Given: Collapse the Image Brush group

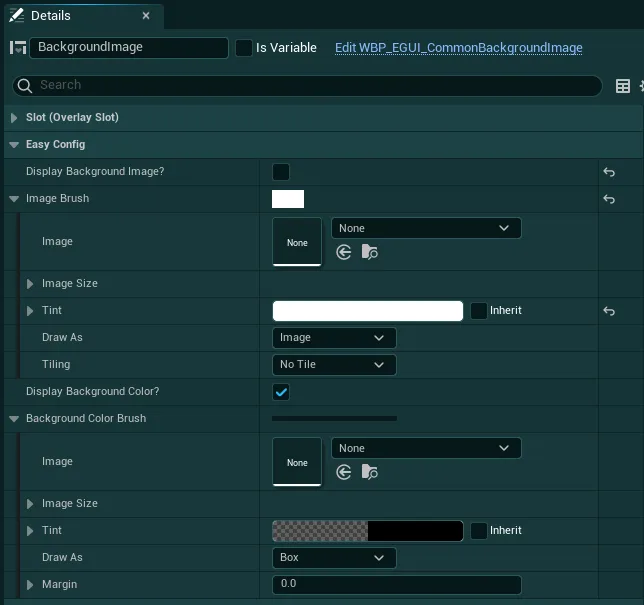Looking at the screenshot, I should coord(14,199).
